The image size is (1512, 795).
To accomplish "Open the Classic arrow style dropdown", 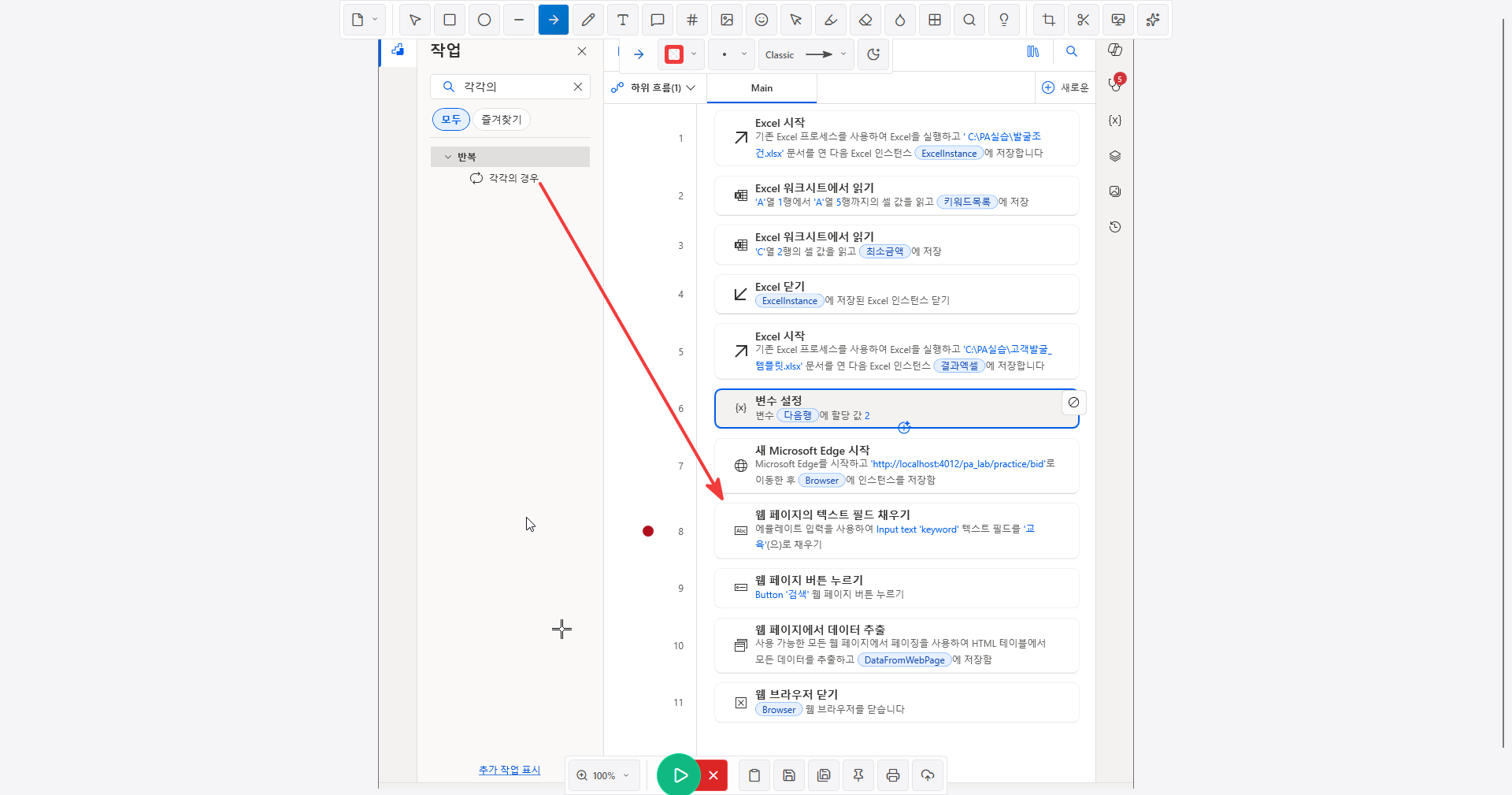I will [x=806, y=54].
